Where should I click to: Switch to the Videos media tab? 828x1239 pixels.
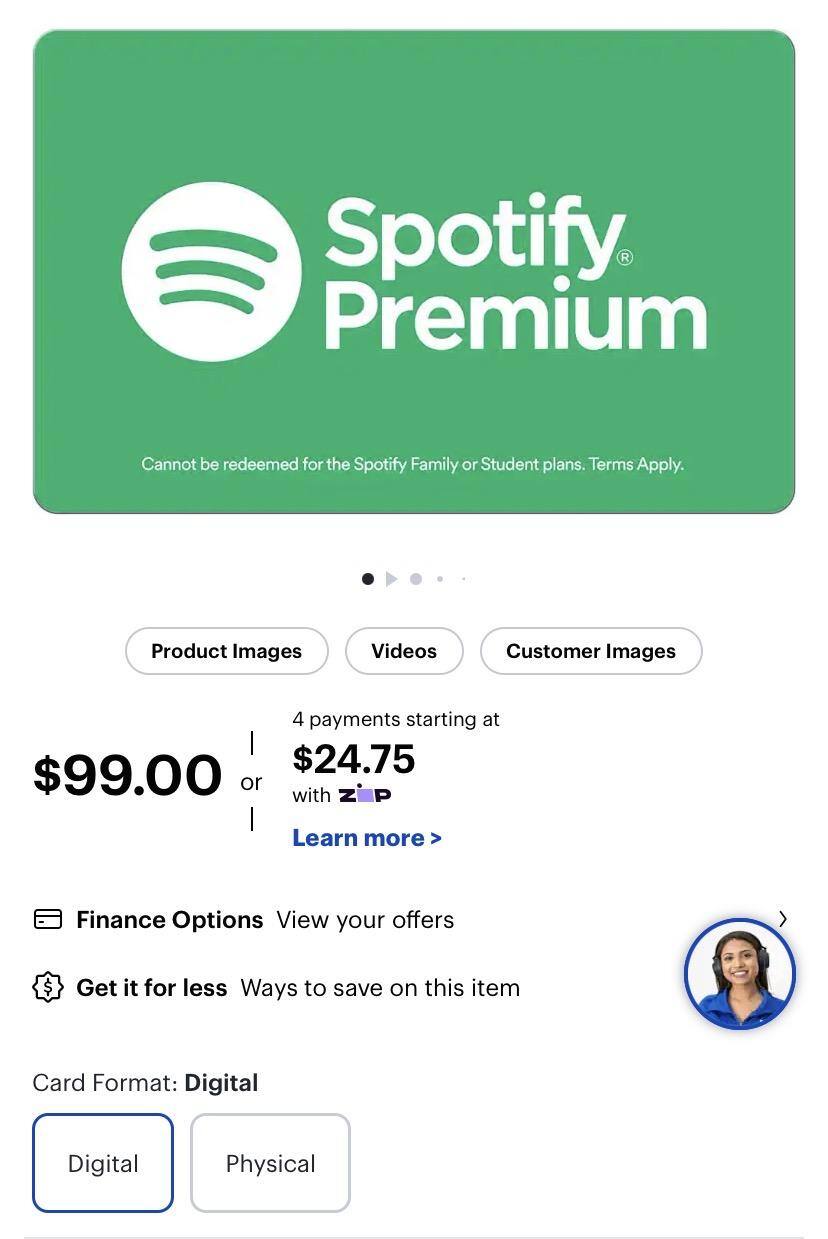coord(404,651)
